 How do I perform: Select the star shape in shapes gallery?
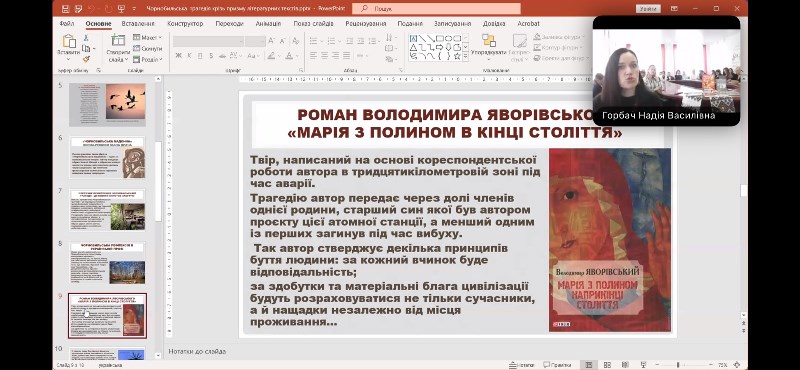point(457,56)
